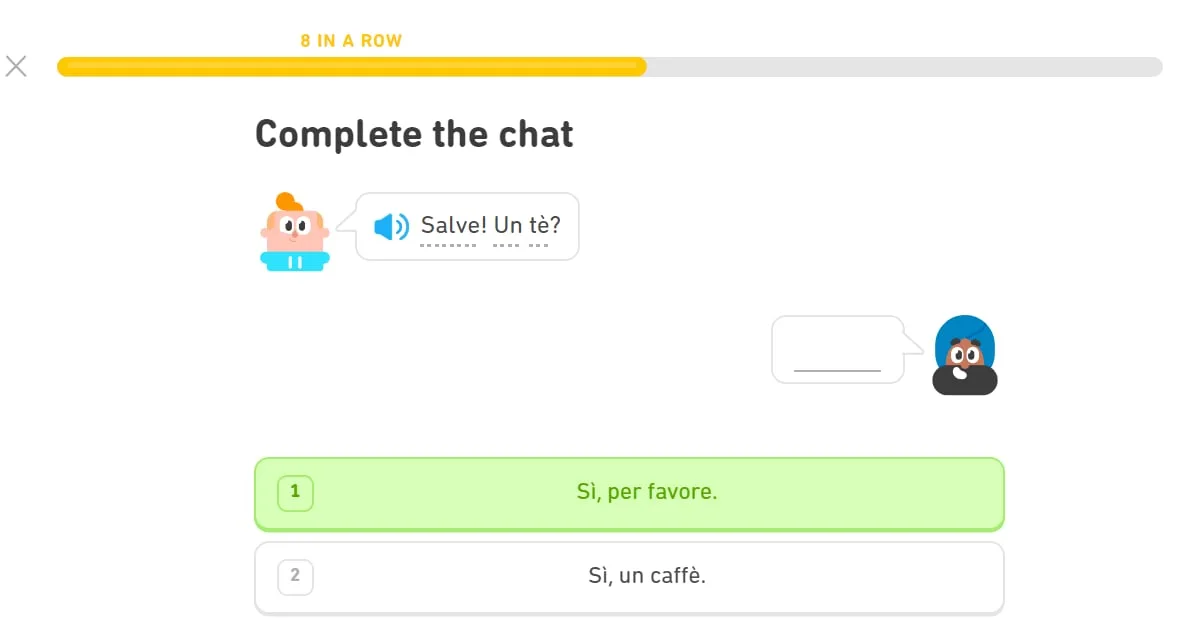The image size is (1177, 632).
Task: Select answer "Sì, per favore."
Action: point(646,492)
